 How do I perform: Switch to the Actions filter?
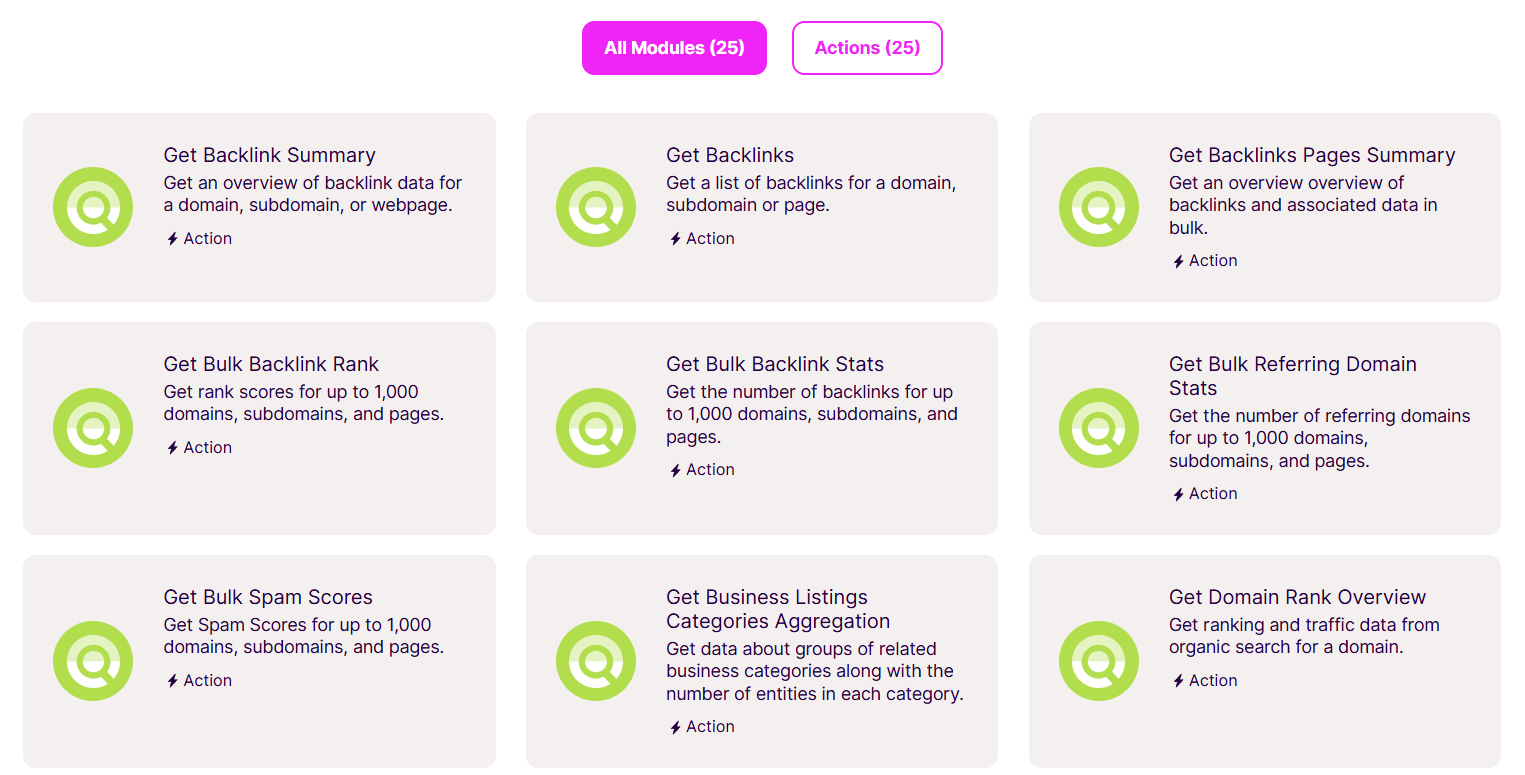click(x=866, y=47)
